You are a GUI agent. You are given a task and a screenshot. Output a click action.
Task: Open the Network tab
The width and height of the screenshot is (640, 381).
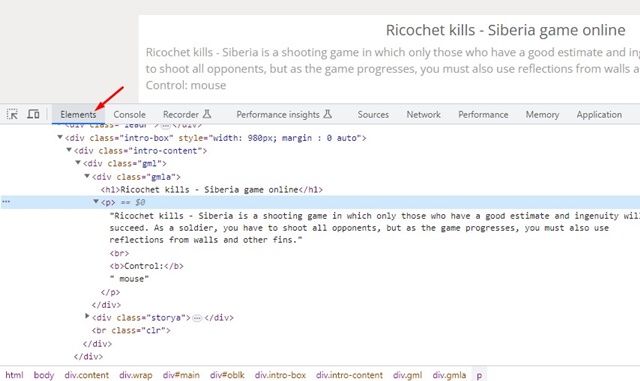tap(423, 114)
